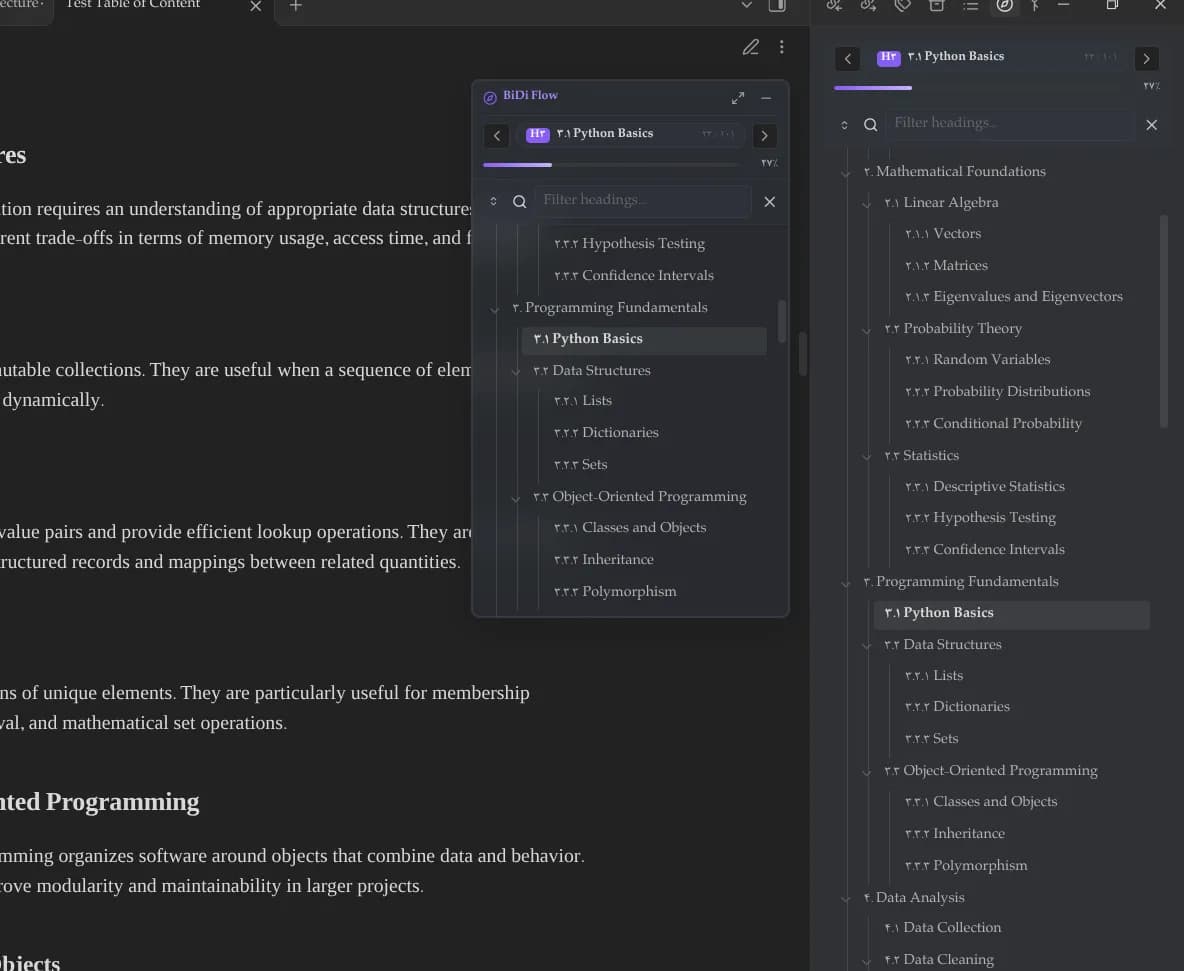Jump to Probability Distributions heading
This screenshot has width=1184, height=971.
pyautogui.click(x=997, y=392)
